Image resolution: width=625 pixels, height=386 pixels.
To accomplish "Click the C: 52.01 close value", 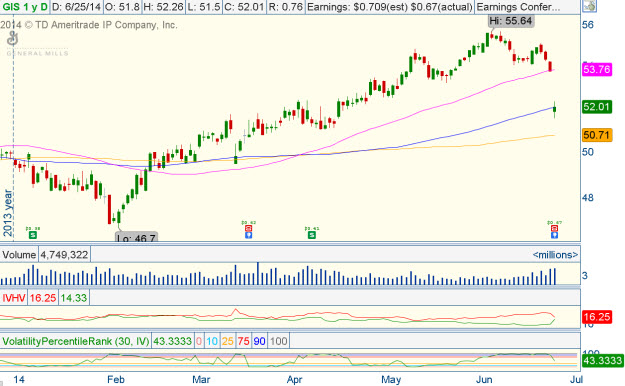I will pyautogui.click(x=244, y=7).
